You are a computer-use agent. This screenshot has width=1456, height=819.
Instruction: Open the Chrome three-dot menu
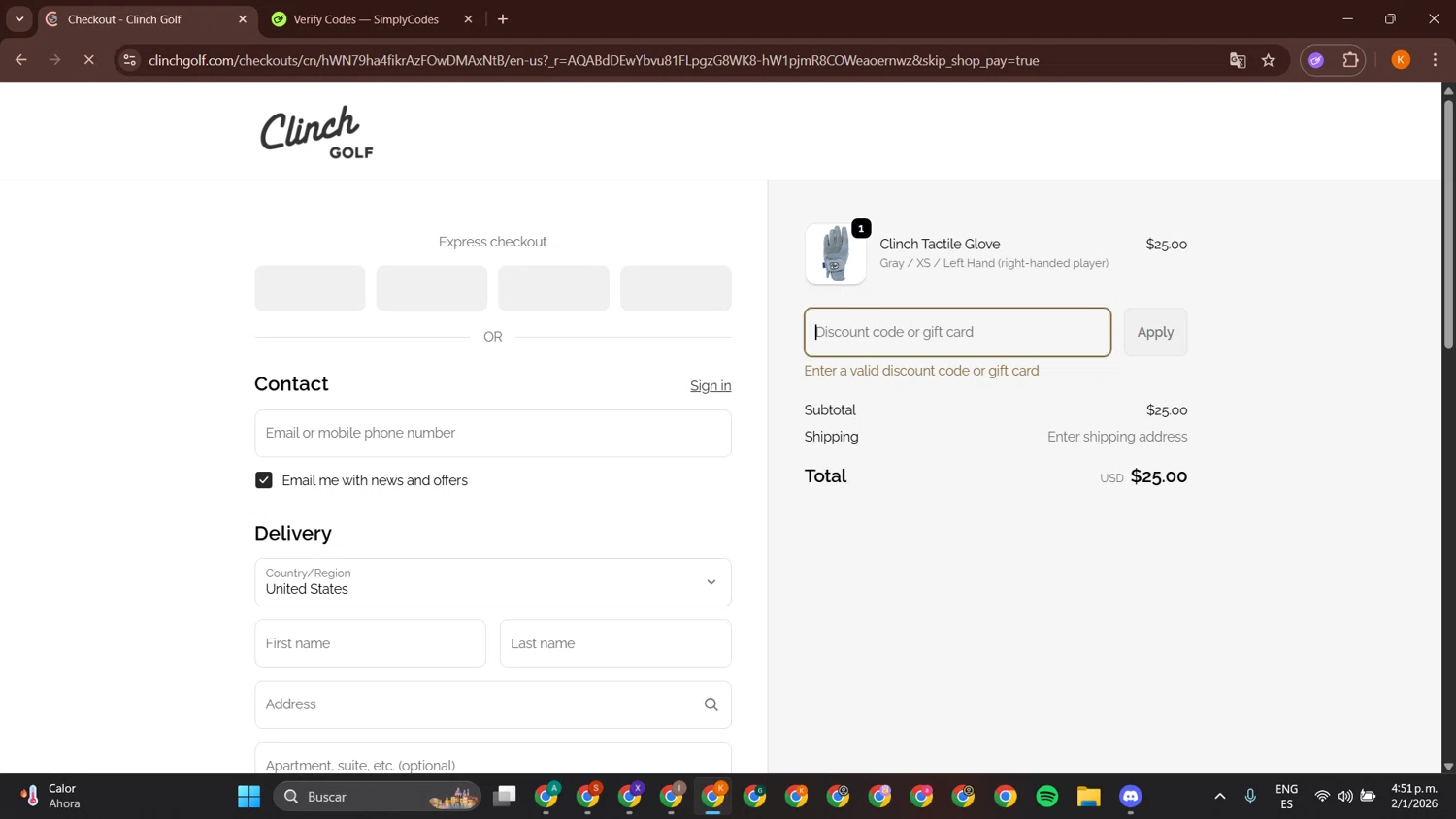(x=1435, y=60)
